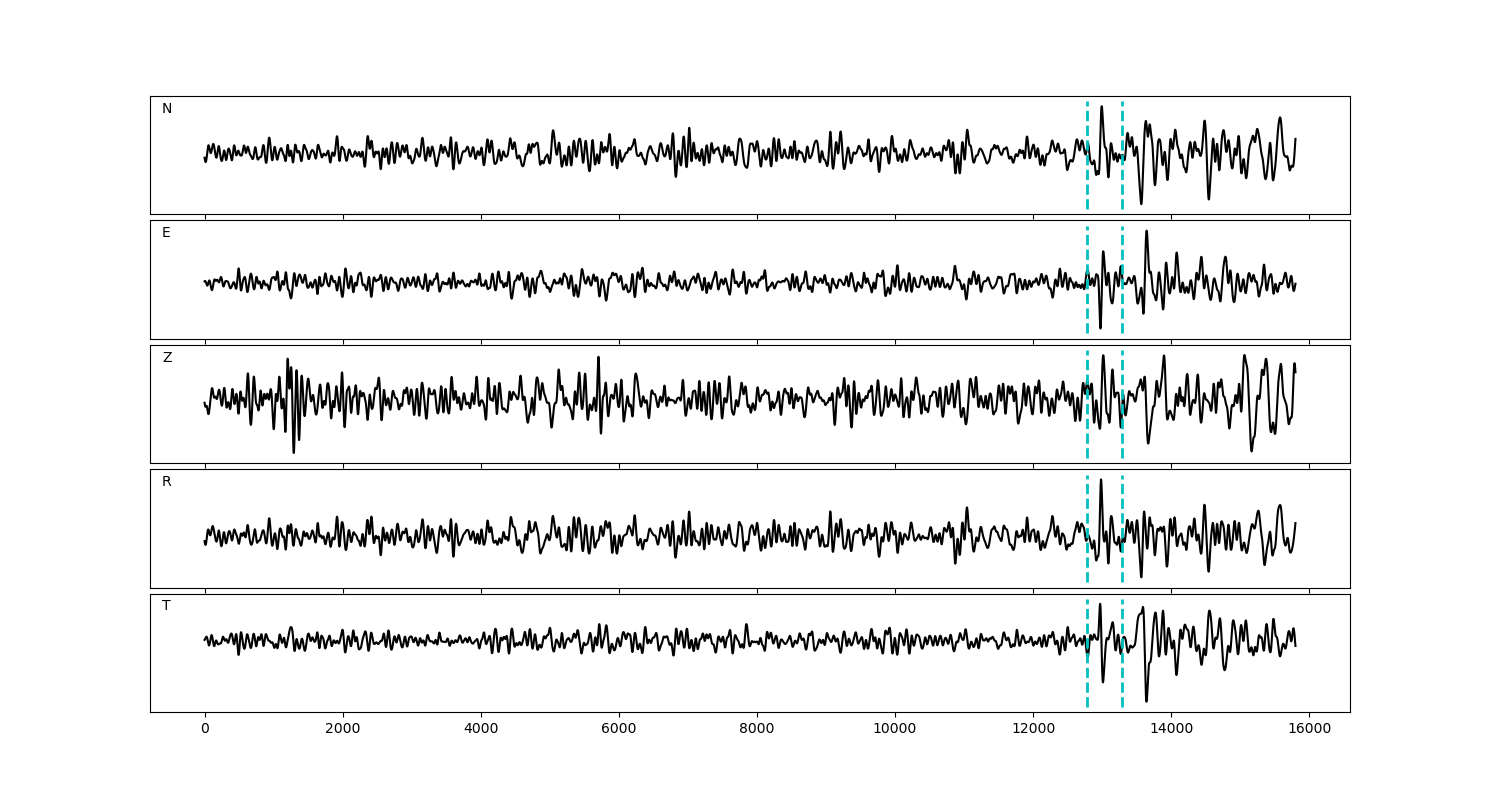Screen dimensions: 1500x800
Task: Pick the 10000 x-axis tick label
Action: [895, 730]
